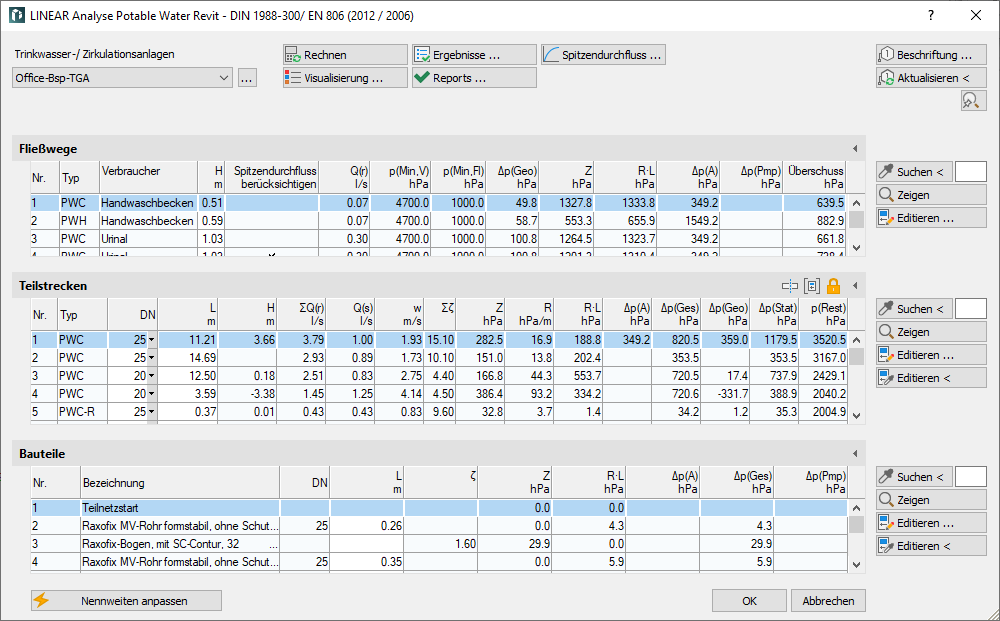Open Spitzendurchfluss curve dialog
Viewport: 1000px width, 621px height.
(x=603, y=55)
